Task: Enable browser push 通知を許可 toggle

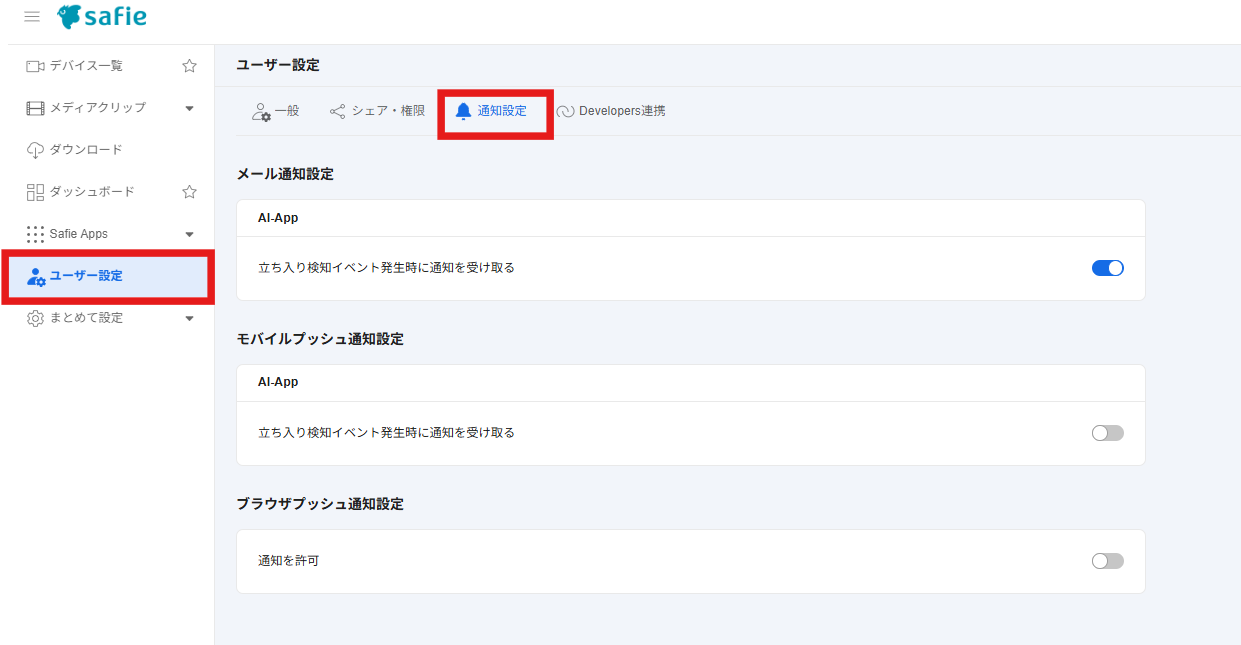Action: click(x=1107, y=561)
